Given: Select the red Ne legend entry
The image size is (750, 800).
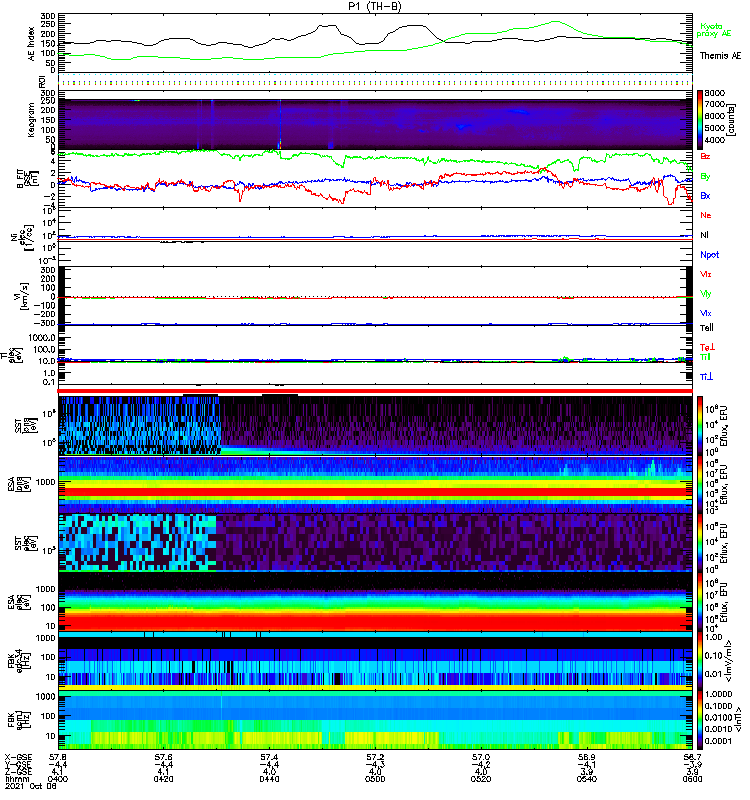Looking at the screenshot, I should pyautogui.click(x=706, y=215).
